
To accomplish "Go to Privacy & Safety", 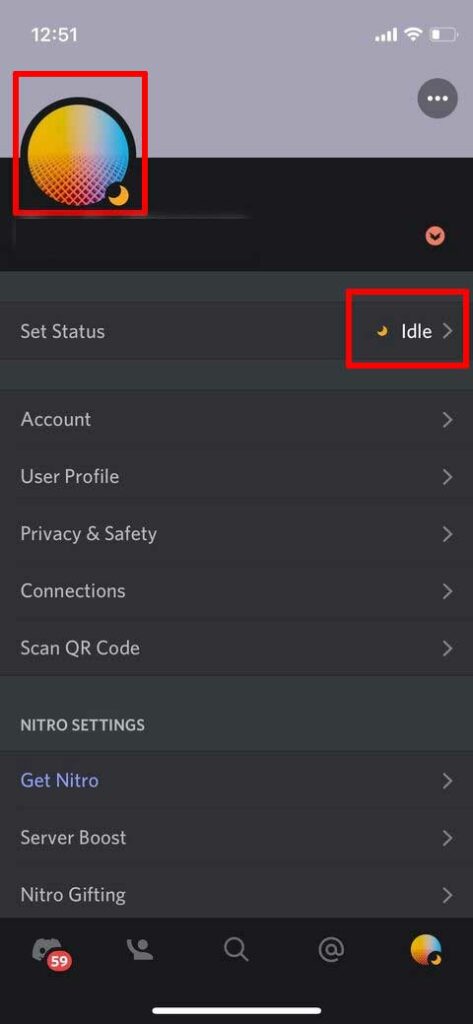I will click(236, 534).
